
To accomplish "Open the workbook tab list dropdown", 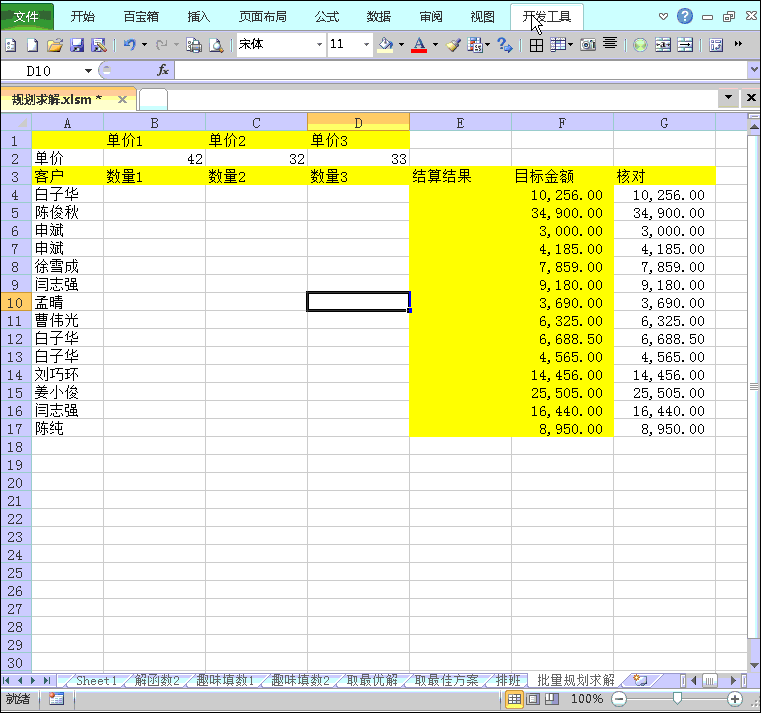I will pyautogui.click(x=728, y=98).
